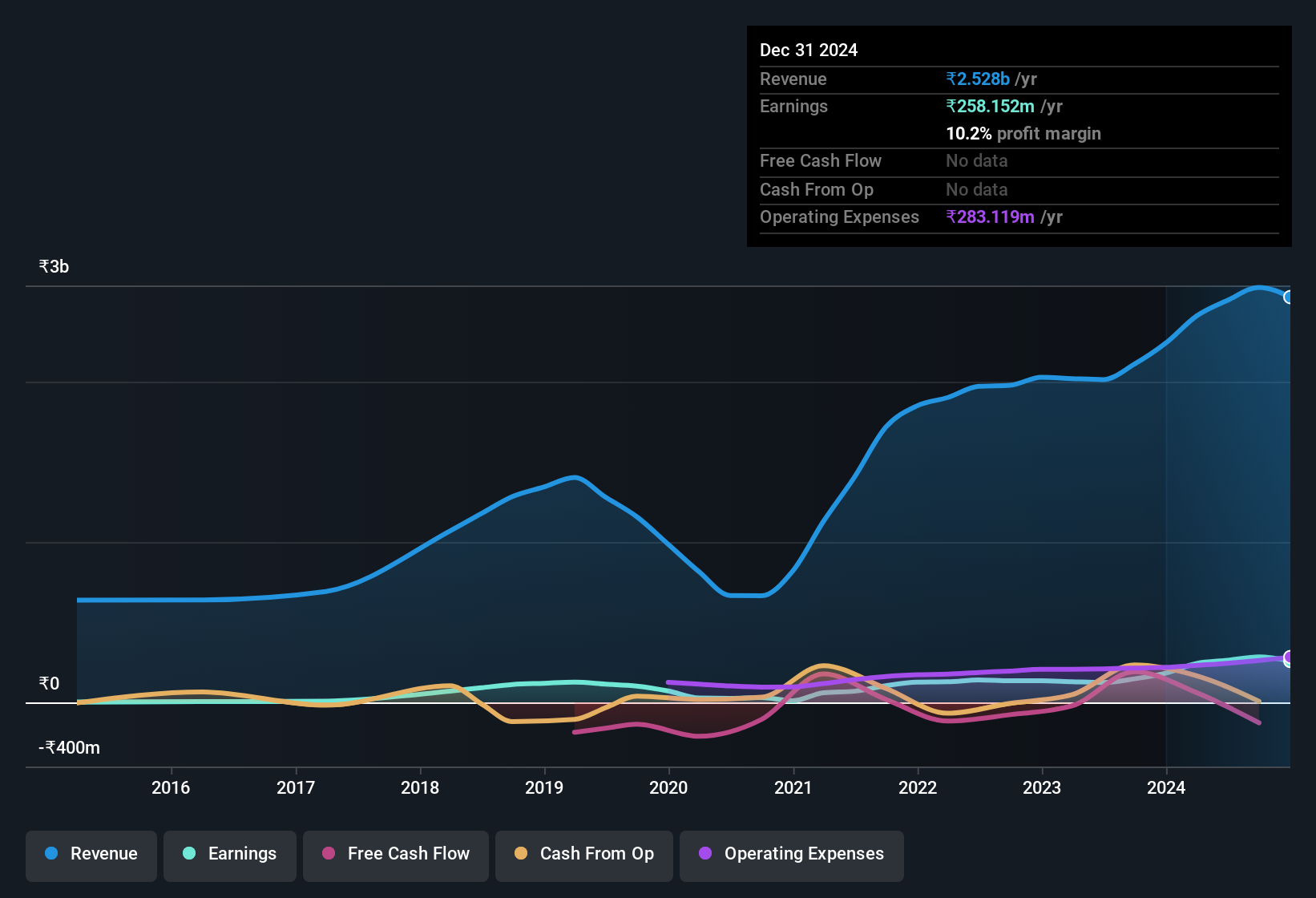The height and width of the screenshot is (898, 1316).
Task: Select the rupee value ₹2.528b in tooltip
Action: pyautogui.click(x=978, y=79)
